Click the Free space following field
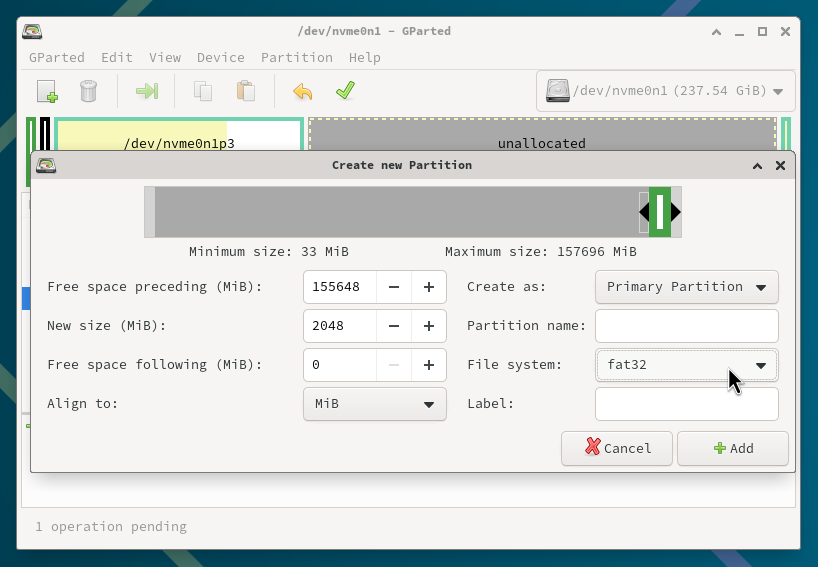This screenshot has width=818, height=567. 340,365
